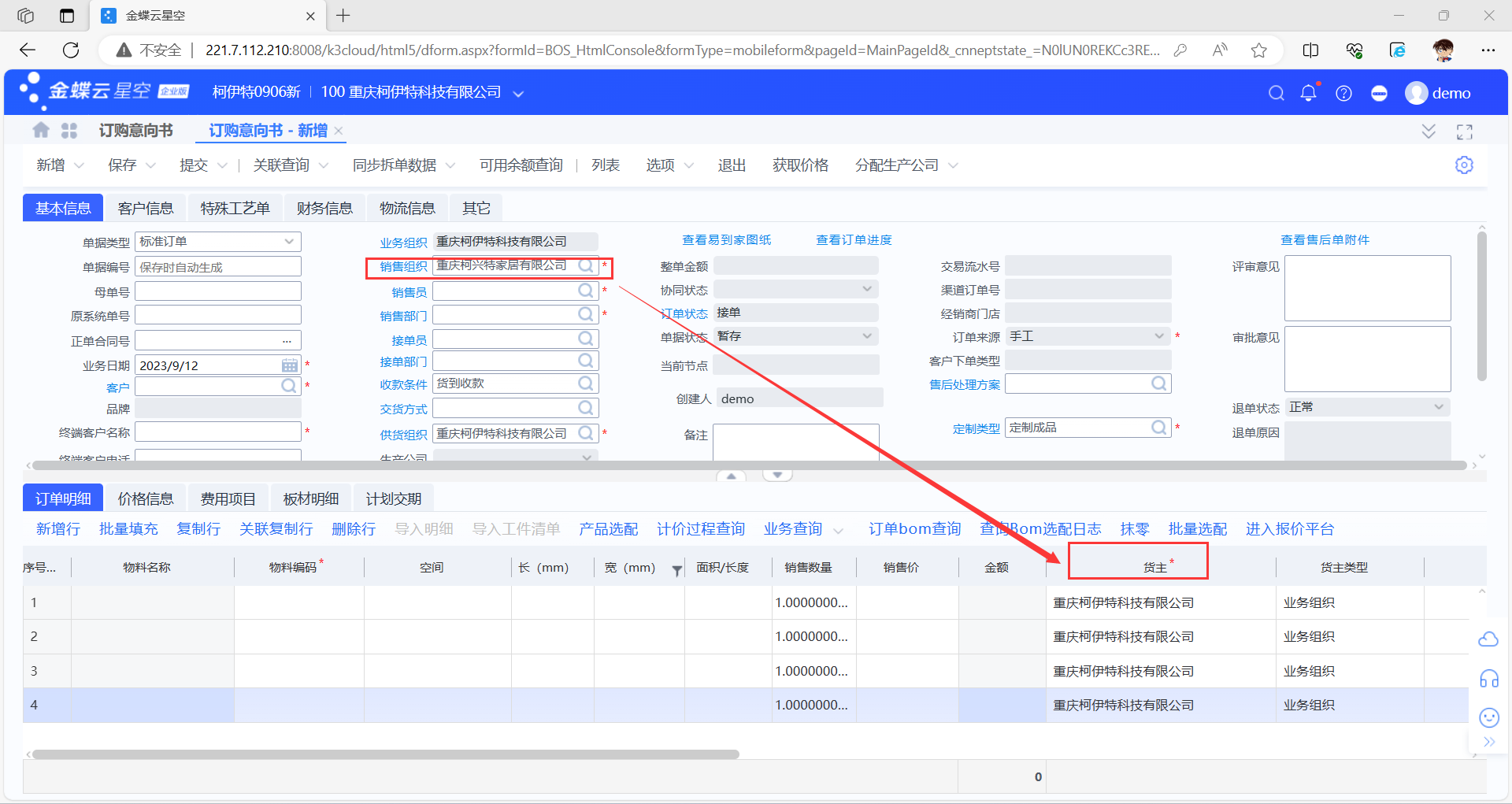Switch to the 特殊工艺单 tab
The image size is (1512, 804).
235,208
